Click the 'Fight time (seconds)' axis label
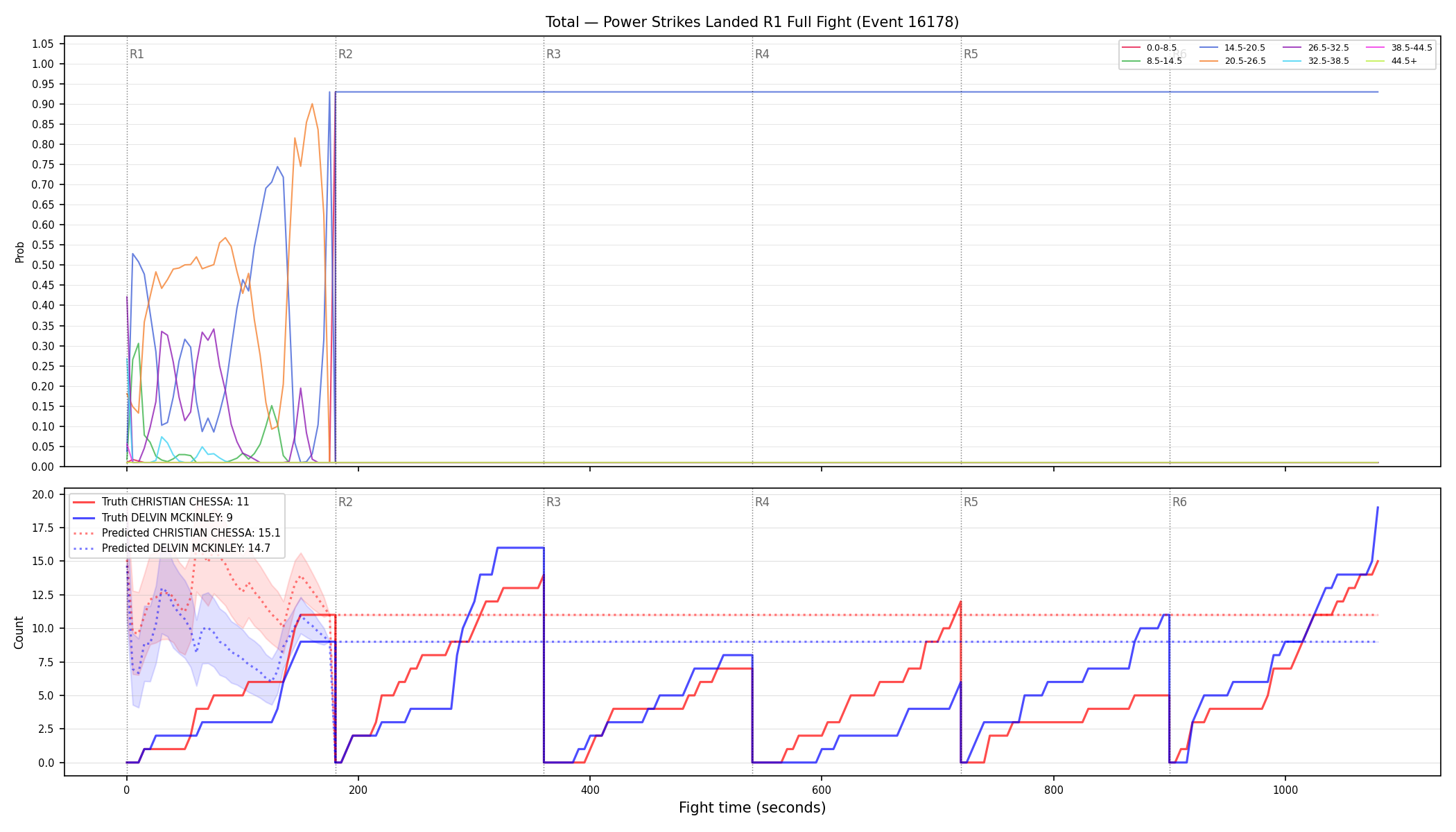Image resolution: width=1456 pixels, height=832 pixels. [752, 808]
